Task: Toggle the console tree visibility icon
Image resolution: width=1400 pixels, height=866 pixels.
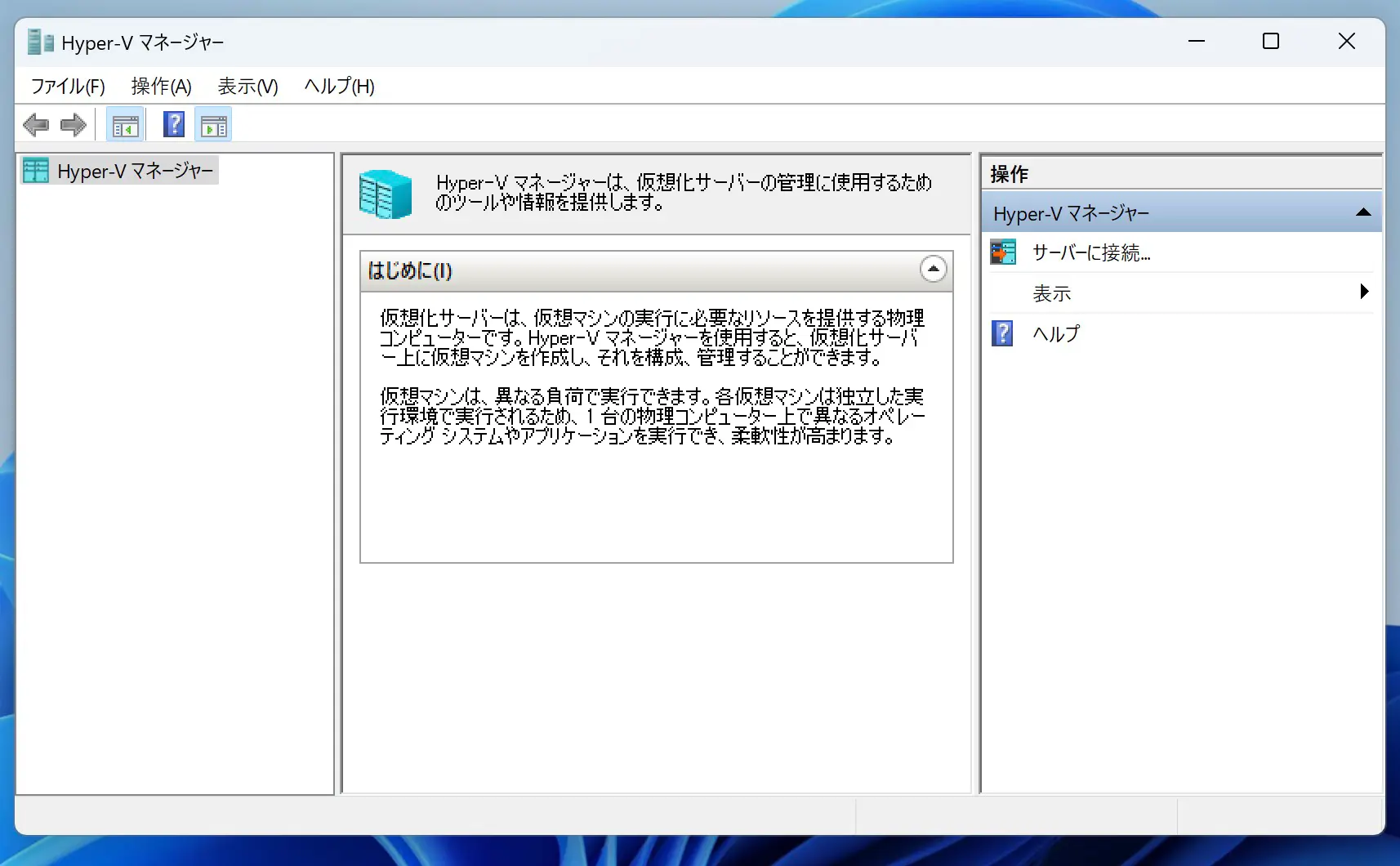Action: tap(125, 124)
